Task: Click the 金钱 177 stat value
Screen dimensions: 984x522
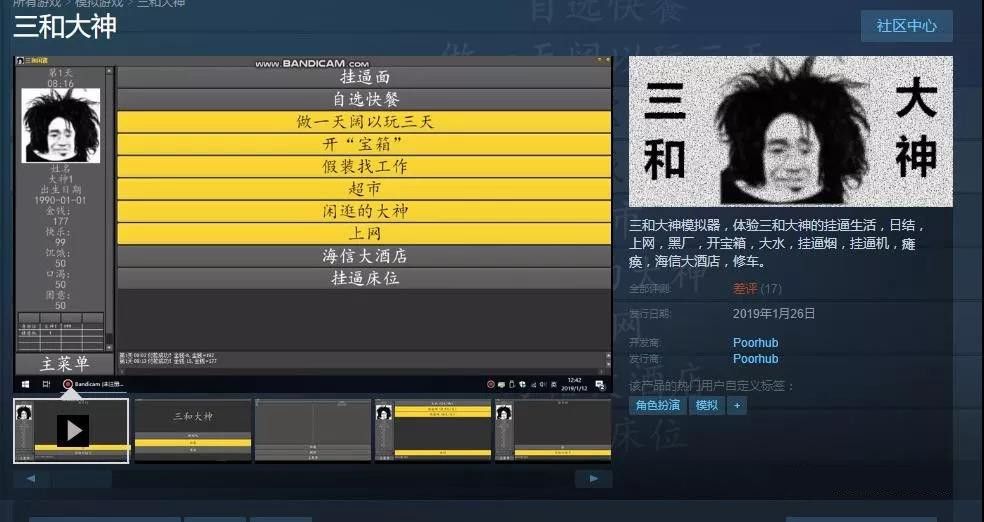Action: [61, 221]
